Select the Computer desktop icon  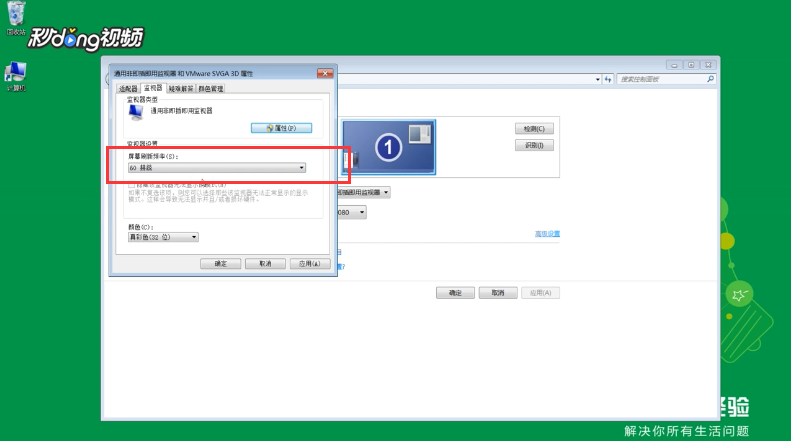[x=16, y=76]
